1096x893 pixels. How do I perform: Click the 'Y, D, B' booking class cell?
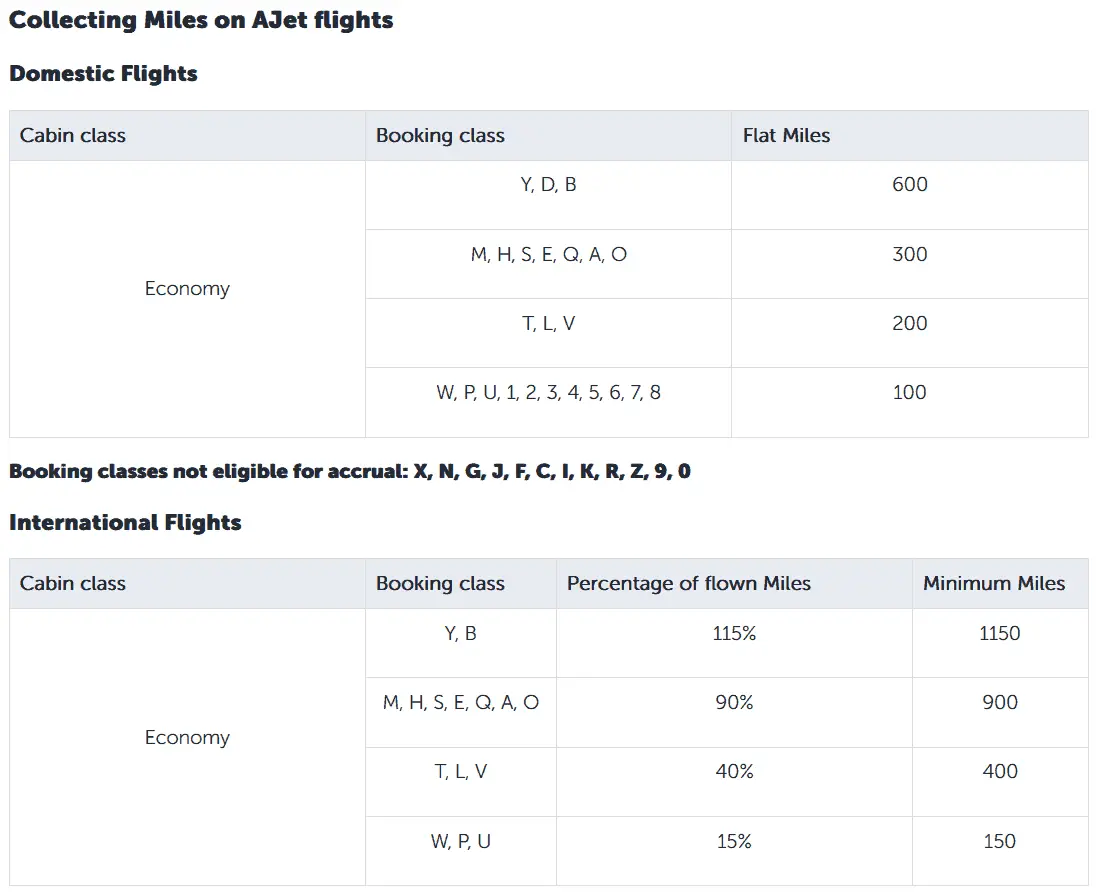click(548, 185)
